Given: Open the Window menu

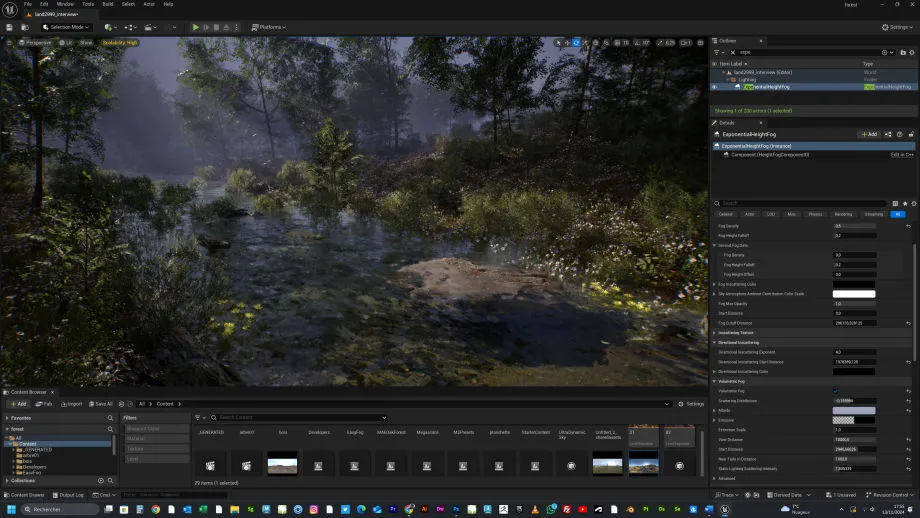Looking at the screenshot, I should click(x=65, y=4).
